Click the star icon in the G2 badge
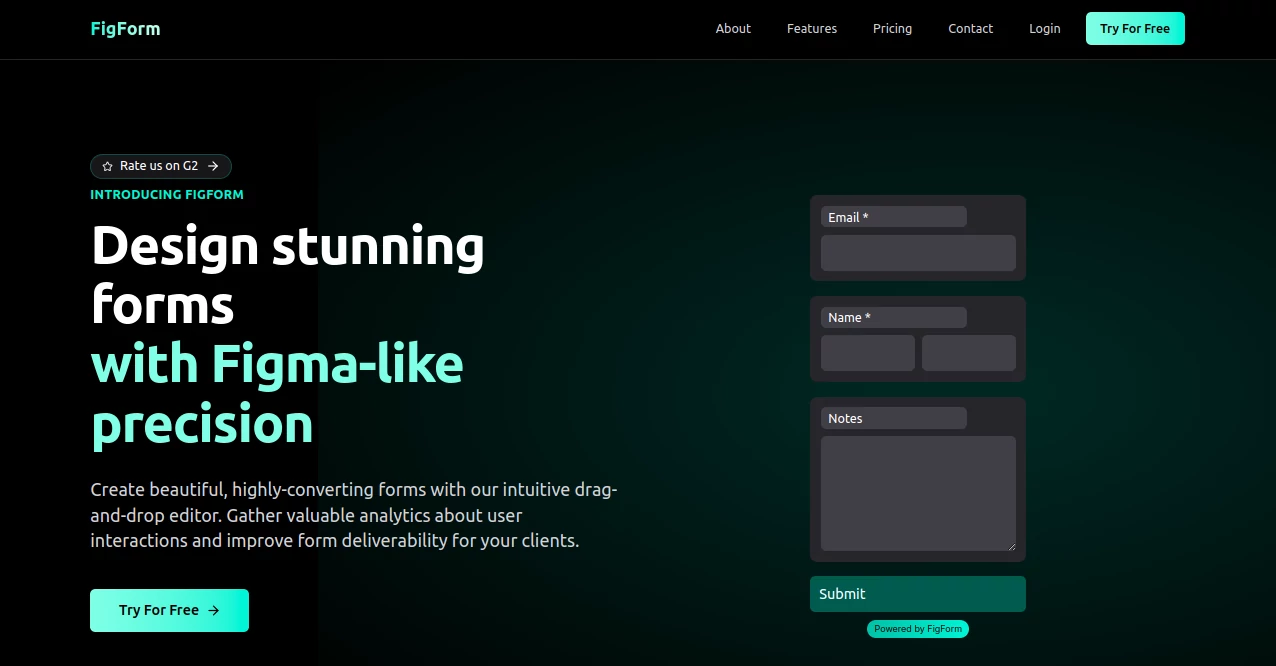The width and height of the screenshot is (1276, 666). 107,166
